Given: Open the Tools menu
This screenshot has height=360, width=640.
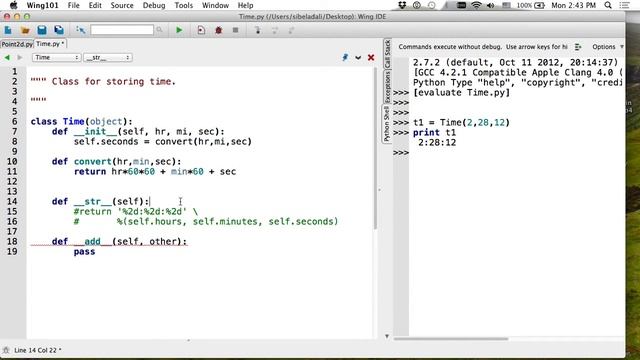Looking at the screenshot, I should point(183,5).
